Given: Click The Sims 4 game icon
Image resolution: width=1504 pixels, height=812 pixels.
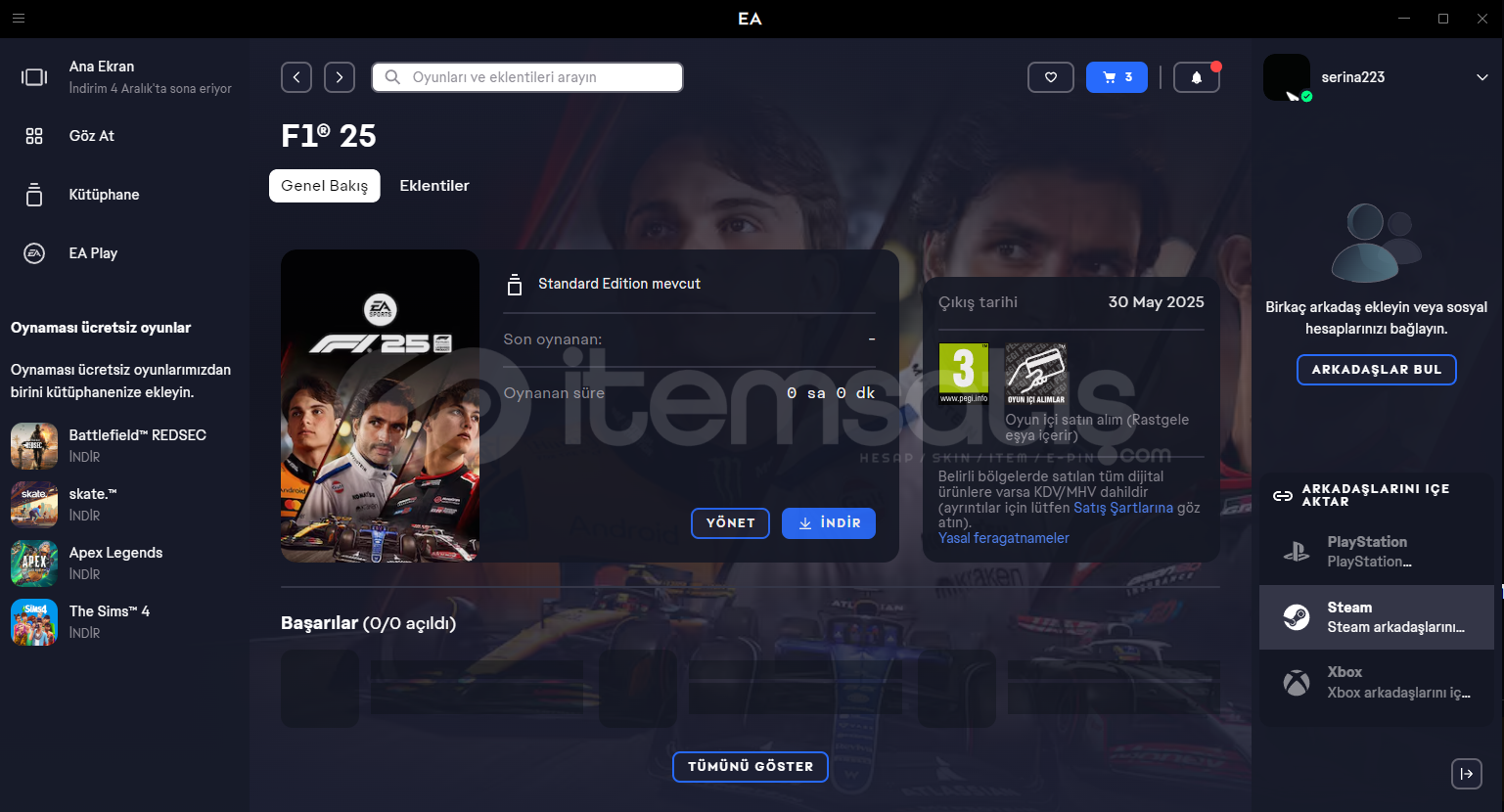Looking at the screenshot, I should click(34, 621).
